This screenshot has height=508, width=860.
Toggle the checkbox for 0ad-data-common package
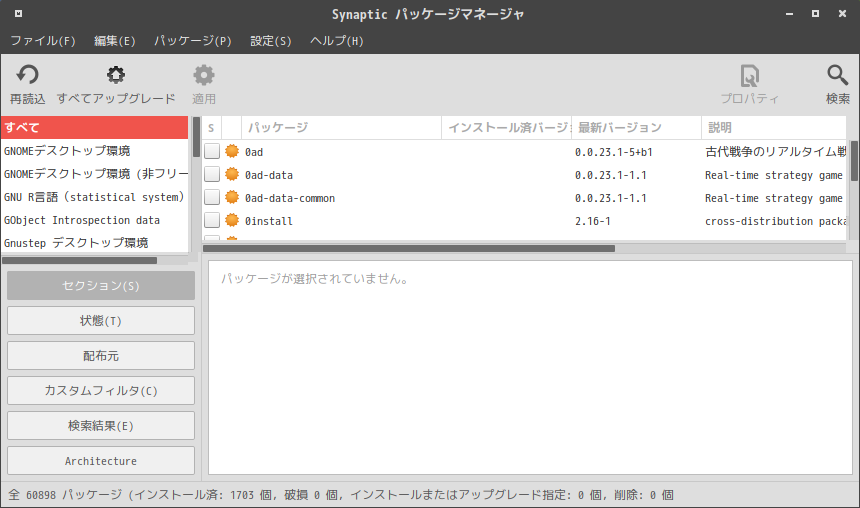coord(212,197)
